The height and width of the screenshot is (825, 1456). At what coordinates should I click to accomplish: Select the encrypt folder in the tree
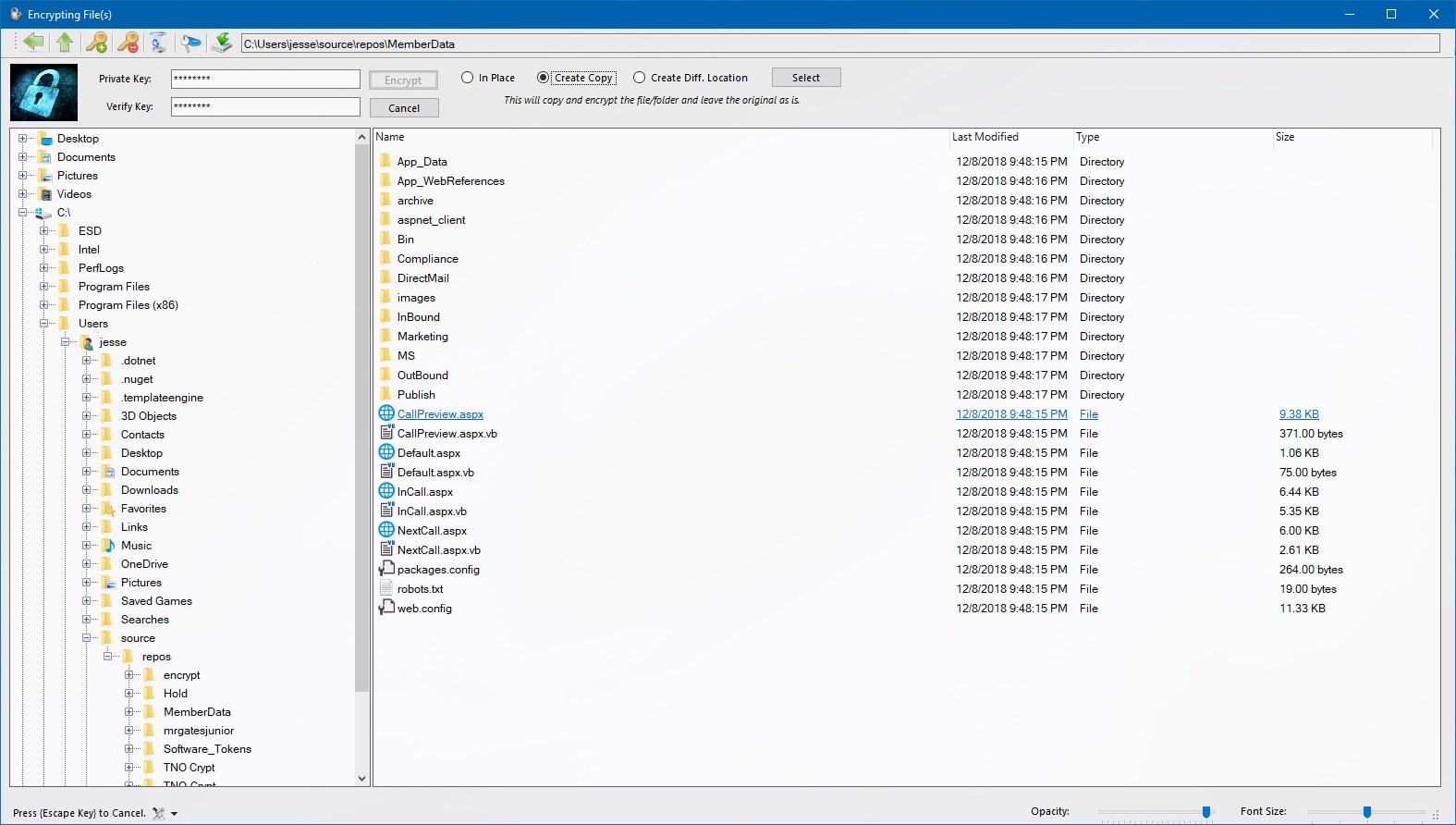click(x=182, y=675)
